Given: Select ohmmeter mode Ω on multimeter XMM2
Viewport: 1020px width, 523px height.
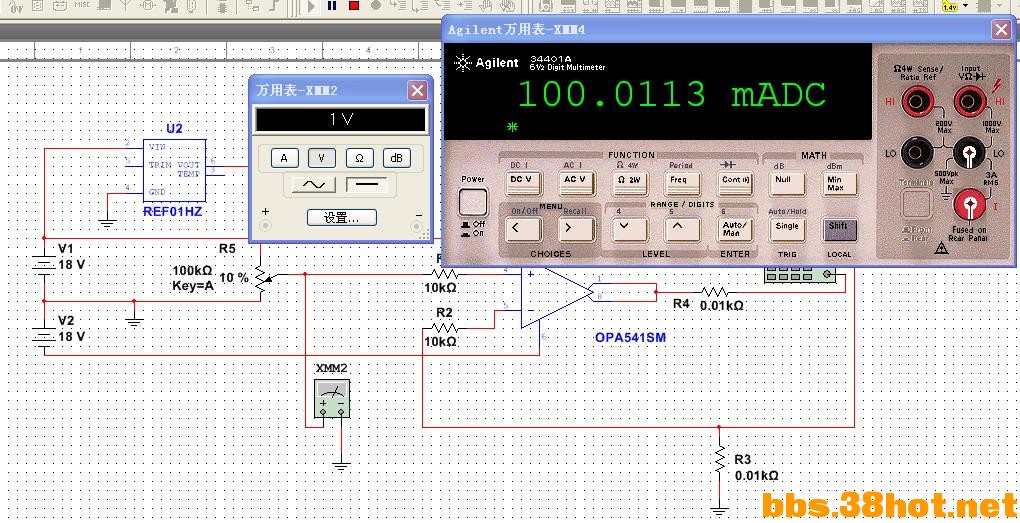Looking at the screenshot, I should [360, 158].
